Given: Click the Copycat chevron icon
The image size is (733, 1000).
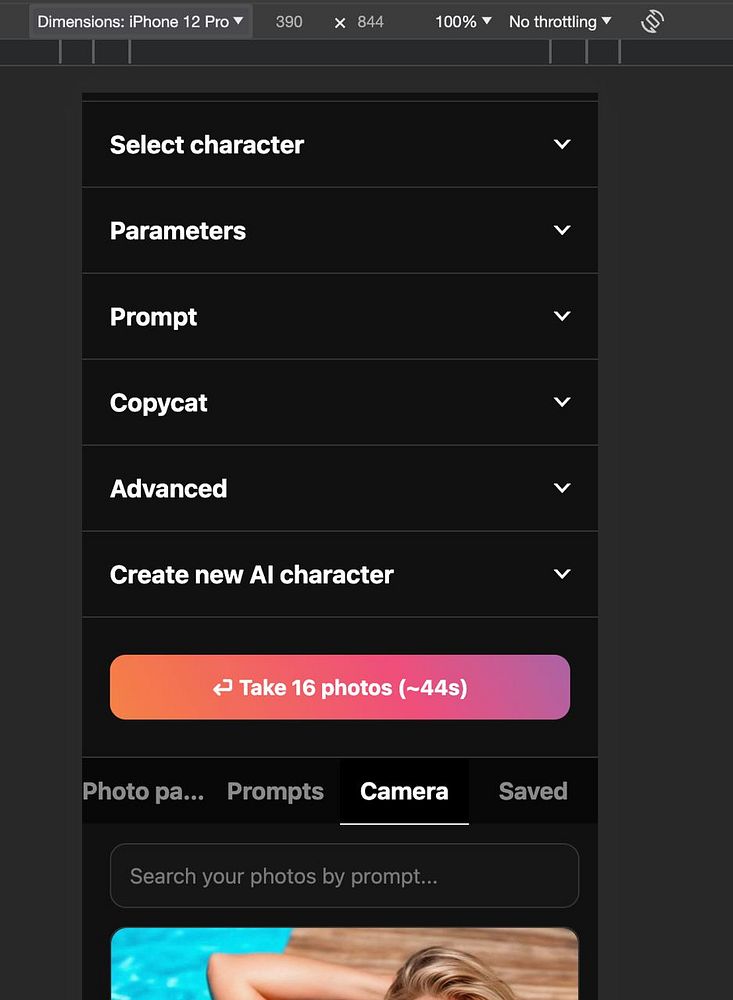Looking at the screenshot, I should click(x=562, y=402).
